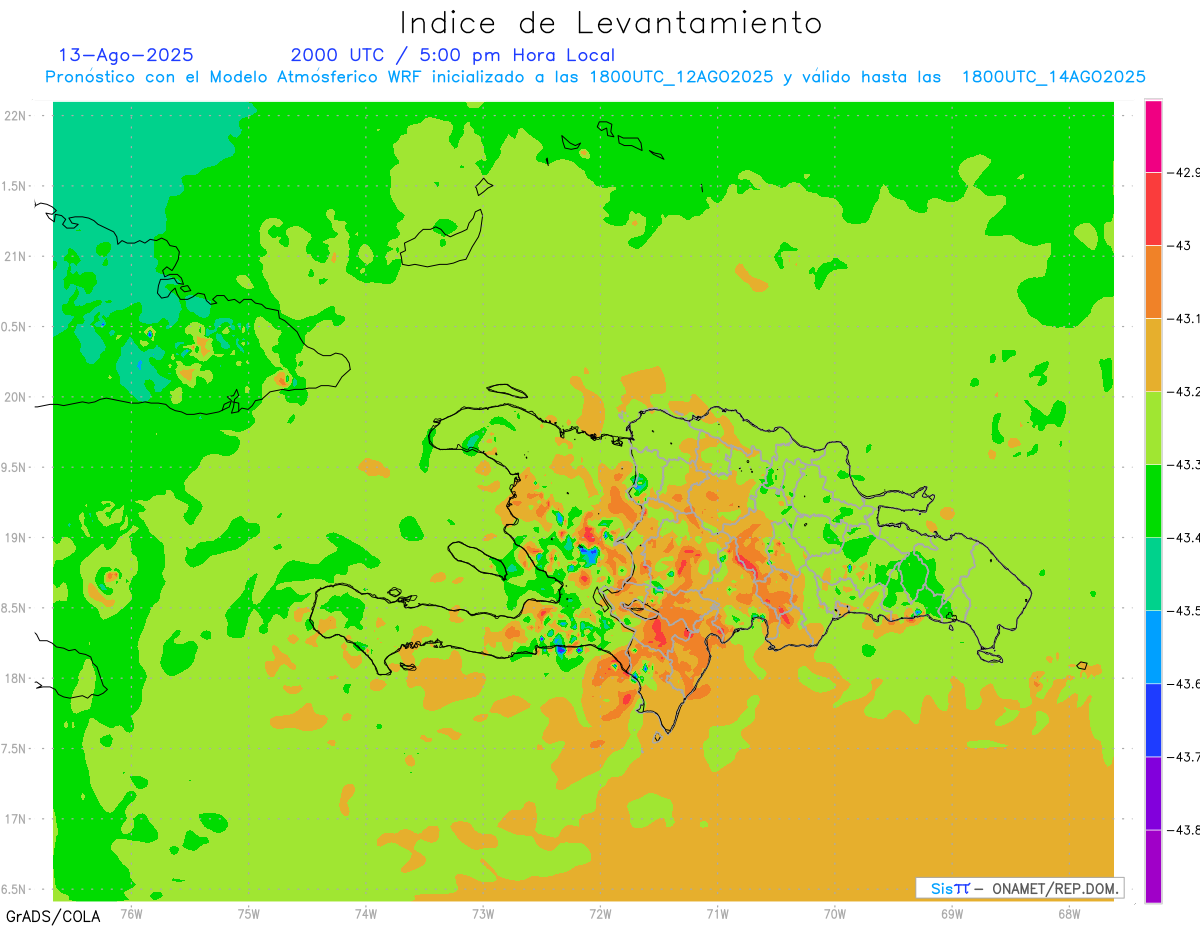
Task: Pick the bright green swatch between -43.3 and -43.4
Action: pos(1153,500)
